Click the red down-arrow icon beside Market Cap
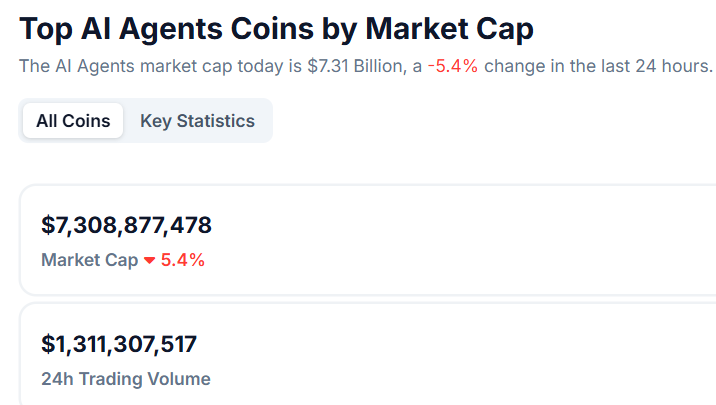 pos(149,261)
